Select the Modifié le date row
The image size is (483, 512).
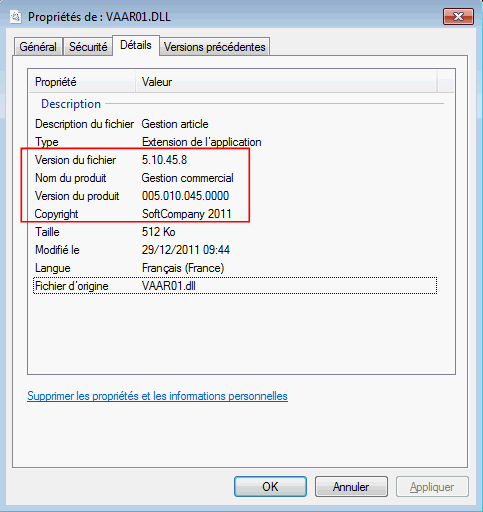point(235,250)
